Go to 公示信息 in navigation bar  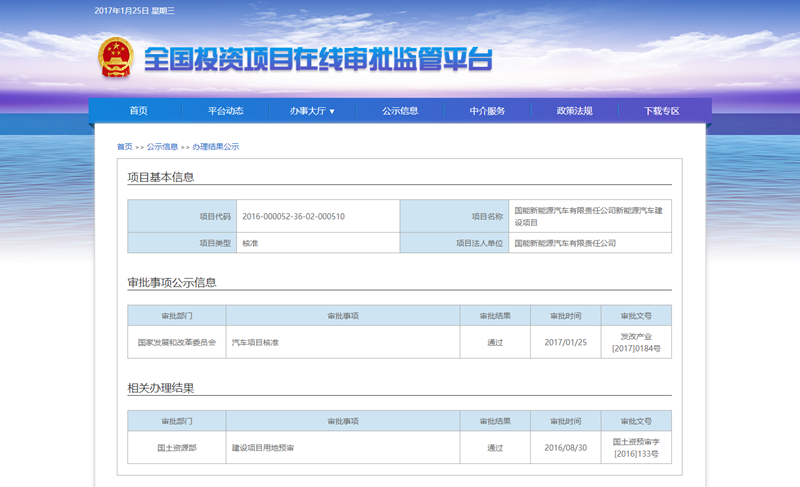[x=400, y=111]
